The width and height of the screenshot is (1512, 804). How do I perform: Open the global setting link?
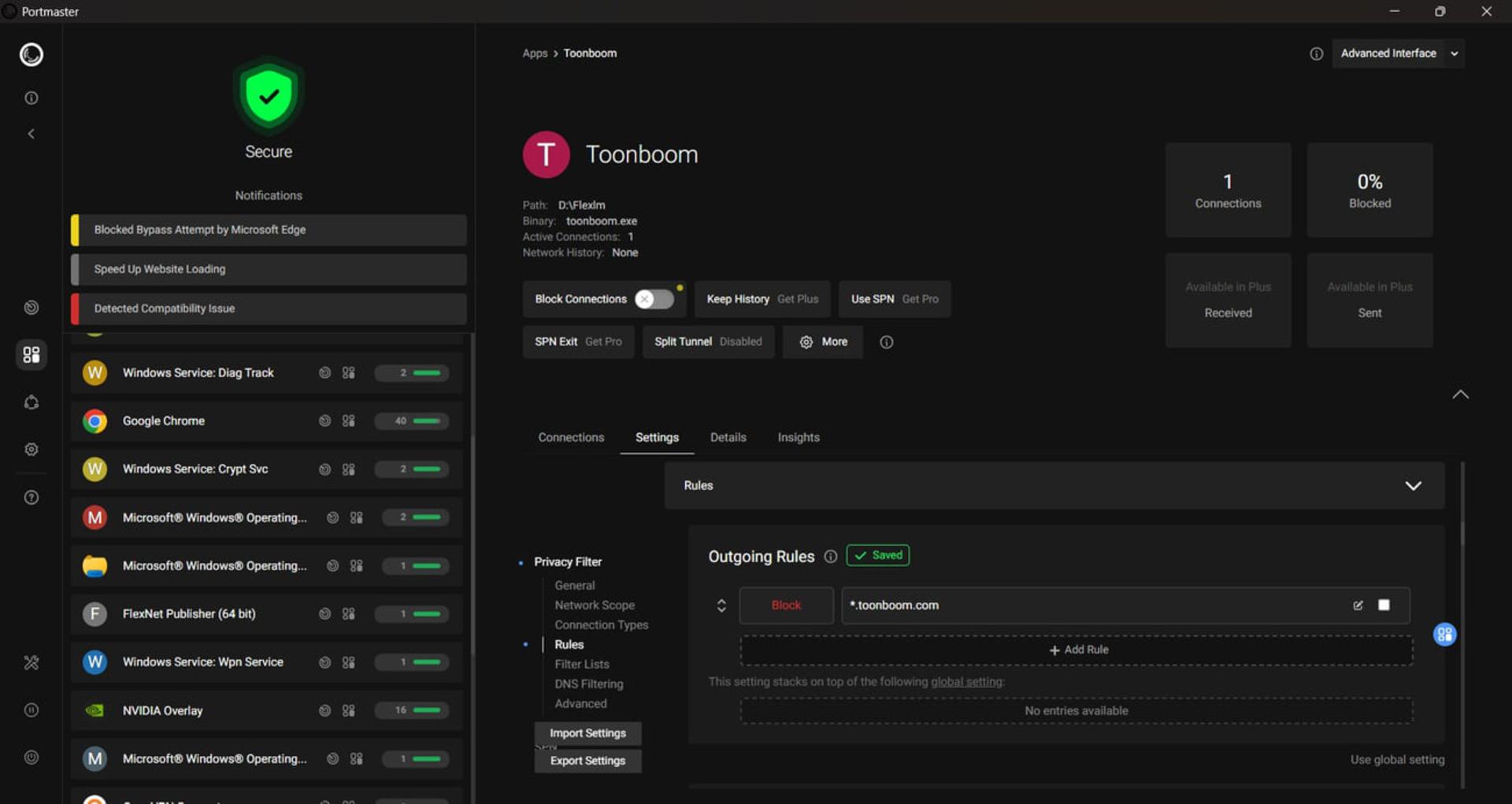[x=967, y=682]
